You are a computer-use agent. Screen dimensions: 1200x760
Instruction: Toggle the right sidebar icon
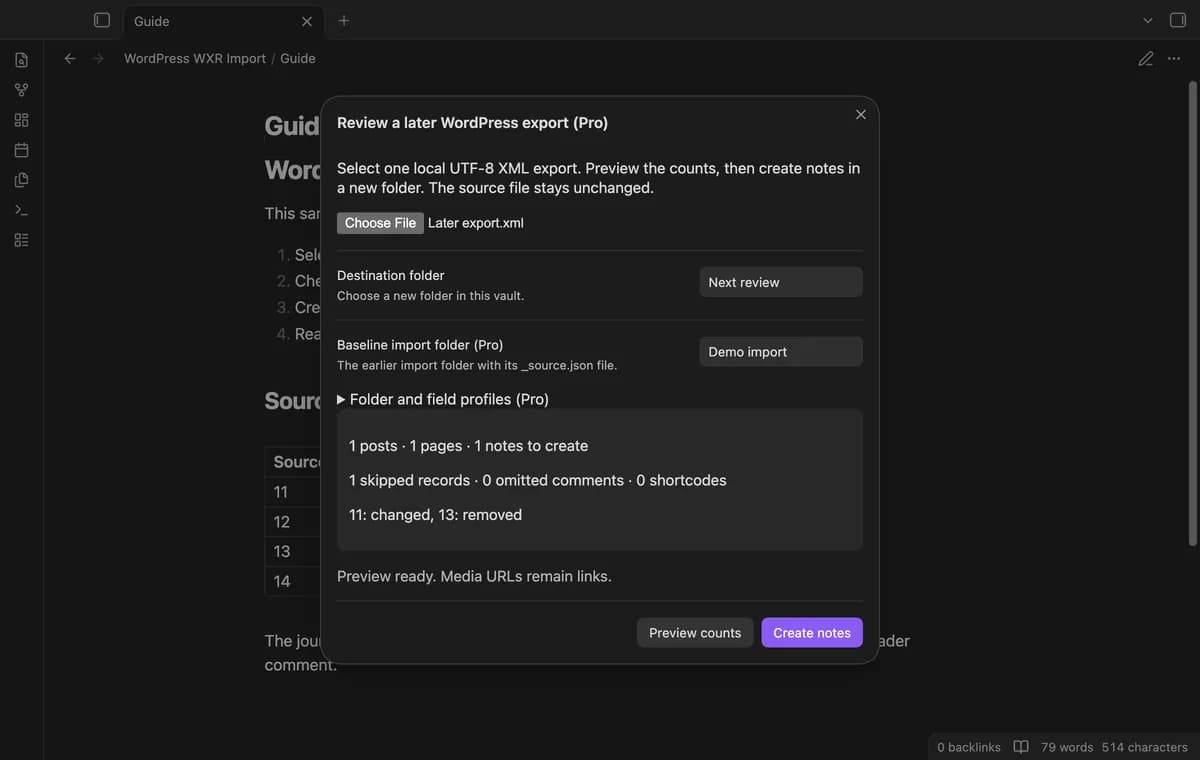1177,20
